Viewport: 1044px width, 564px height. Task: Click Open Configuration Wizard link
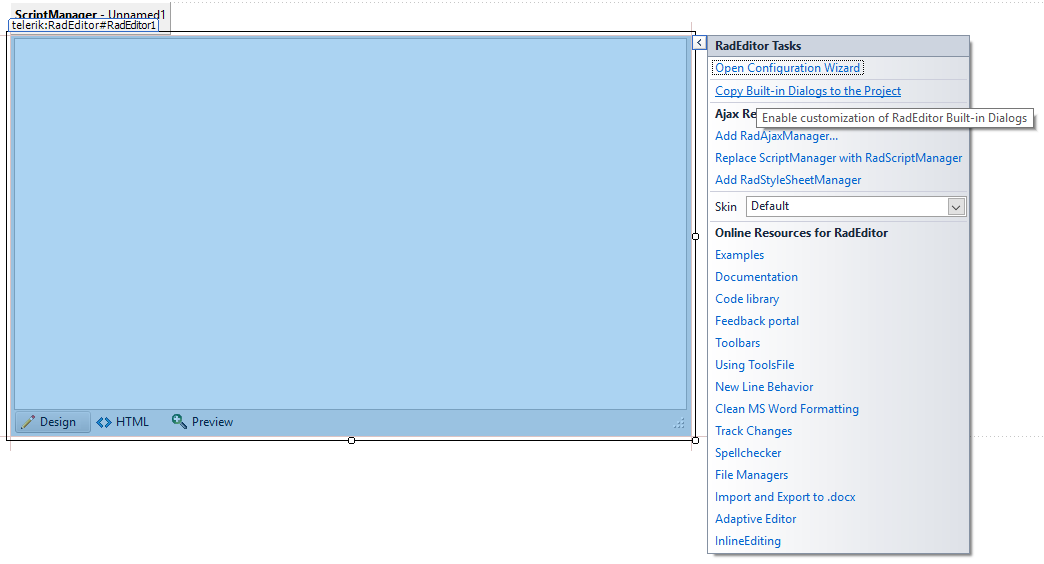click(x=787, y=68)
